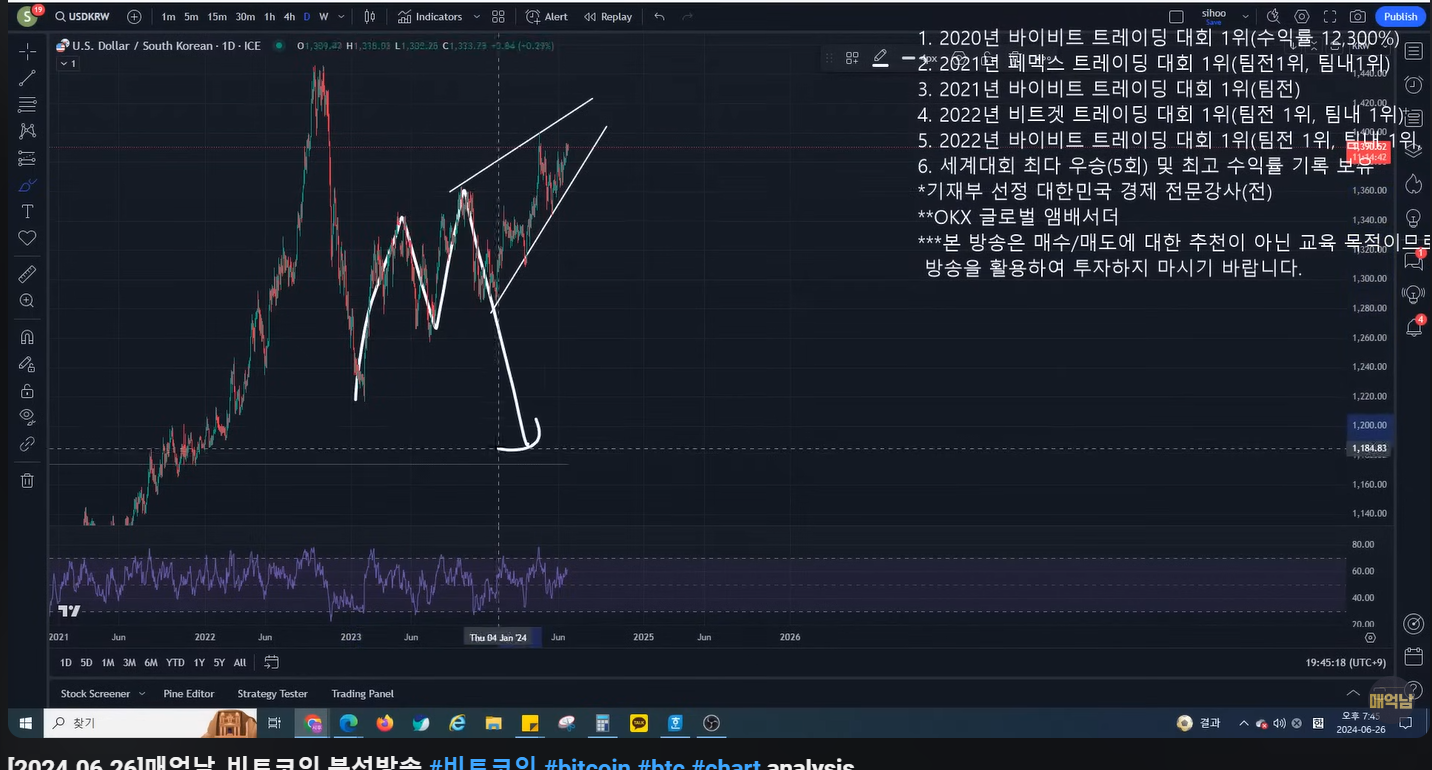Open the Stock Screener tab
1432x770 pixels.
(x=95, y=693)
